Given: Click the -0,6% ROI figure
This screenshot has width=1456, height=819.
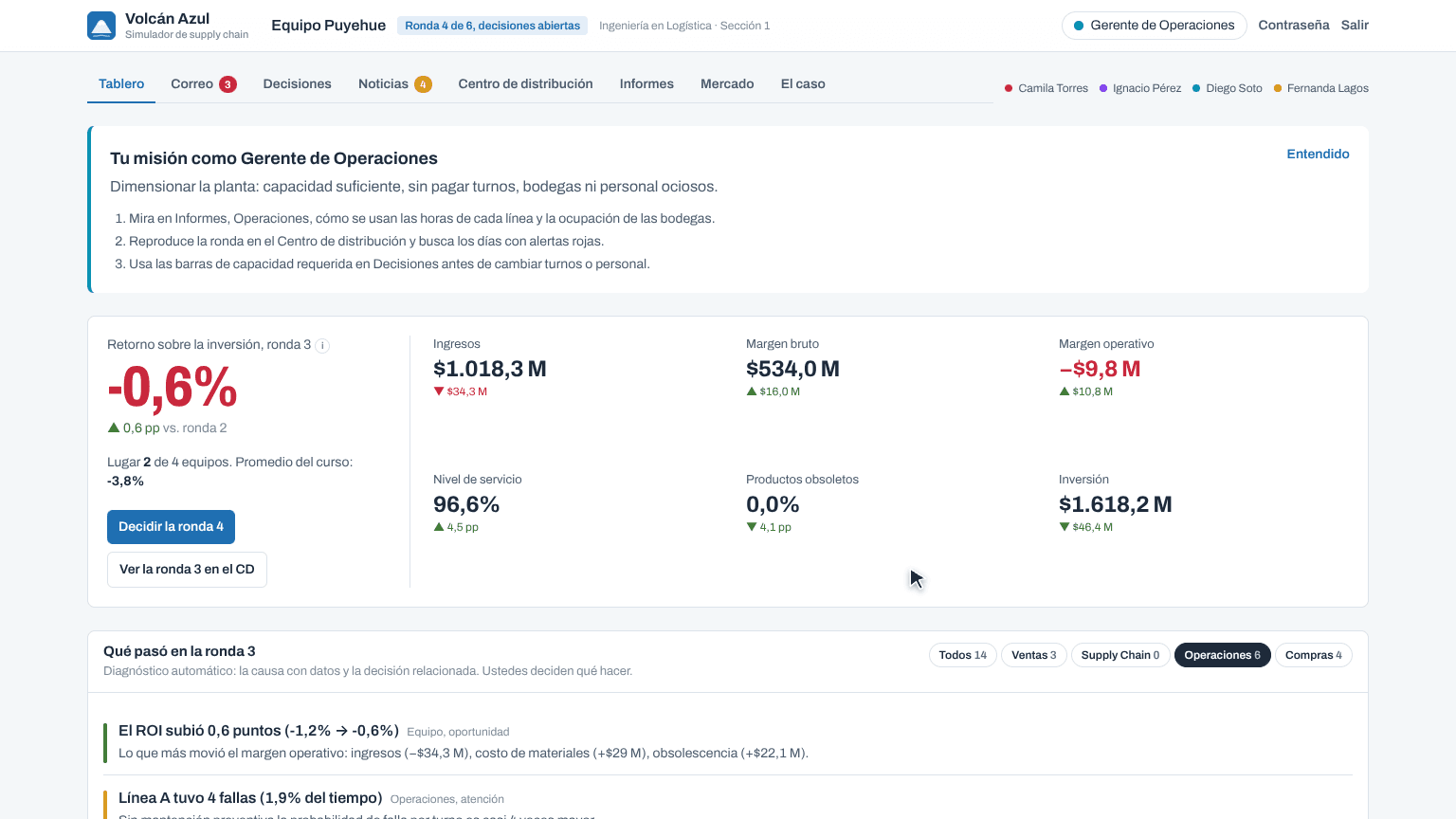Looking at the screenshot, I should coord(173,387).
